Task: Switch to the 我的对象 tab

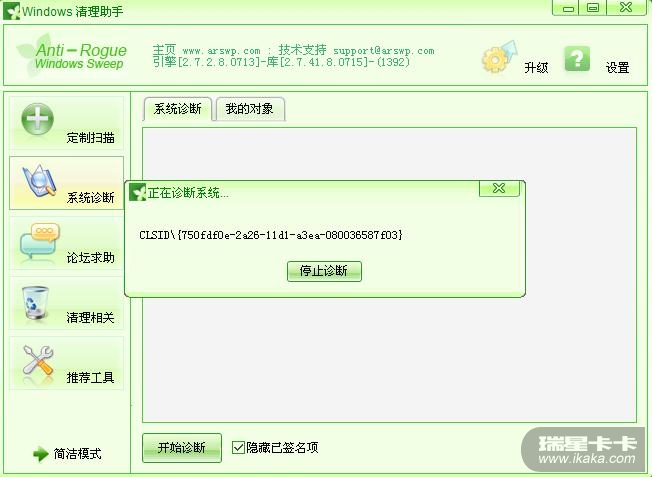Action: pos(249,109)
